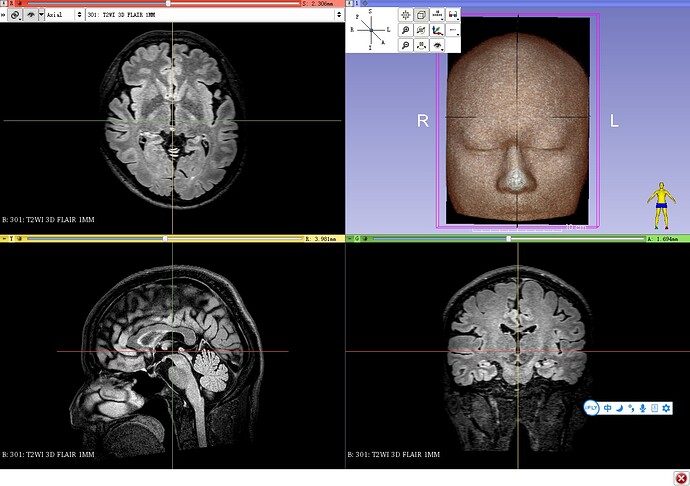Close the window with red X button

click(680, 478)
